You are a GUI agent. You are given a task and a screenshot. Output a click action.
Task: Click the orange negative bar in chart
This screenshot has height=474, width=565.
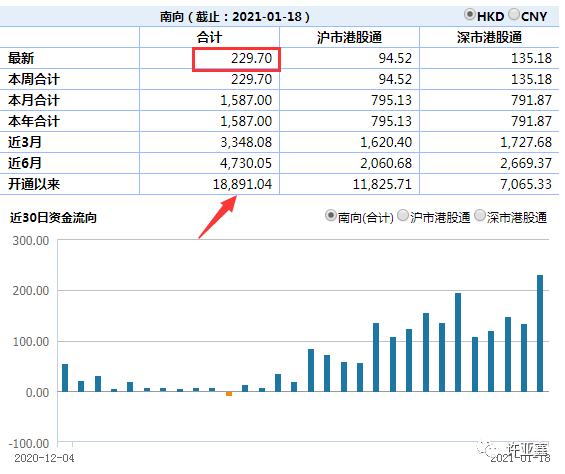coord(229,394)
